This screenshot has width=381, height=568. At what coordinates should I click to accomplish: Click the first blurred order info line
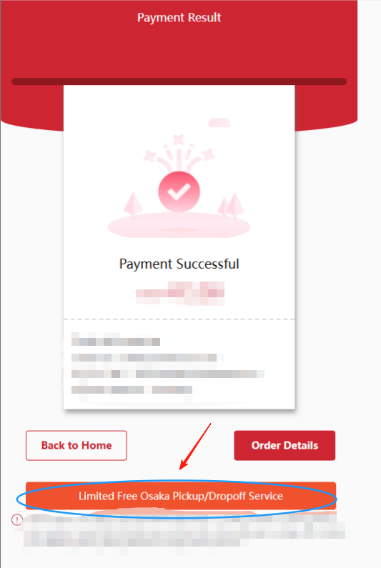click(116, 340)
